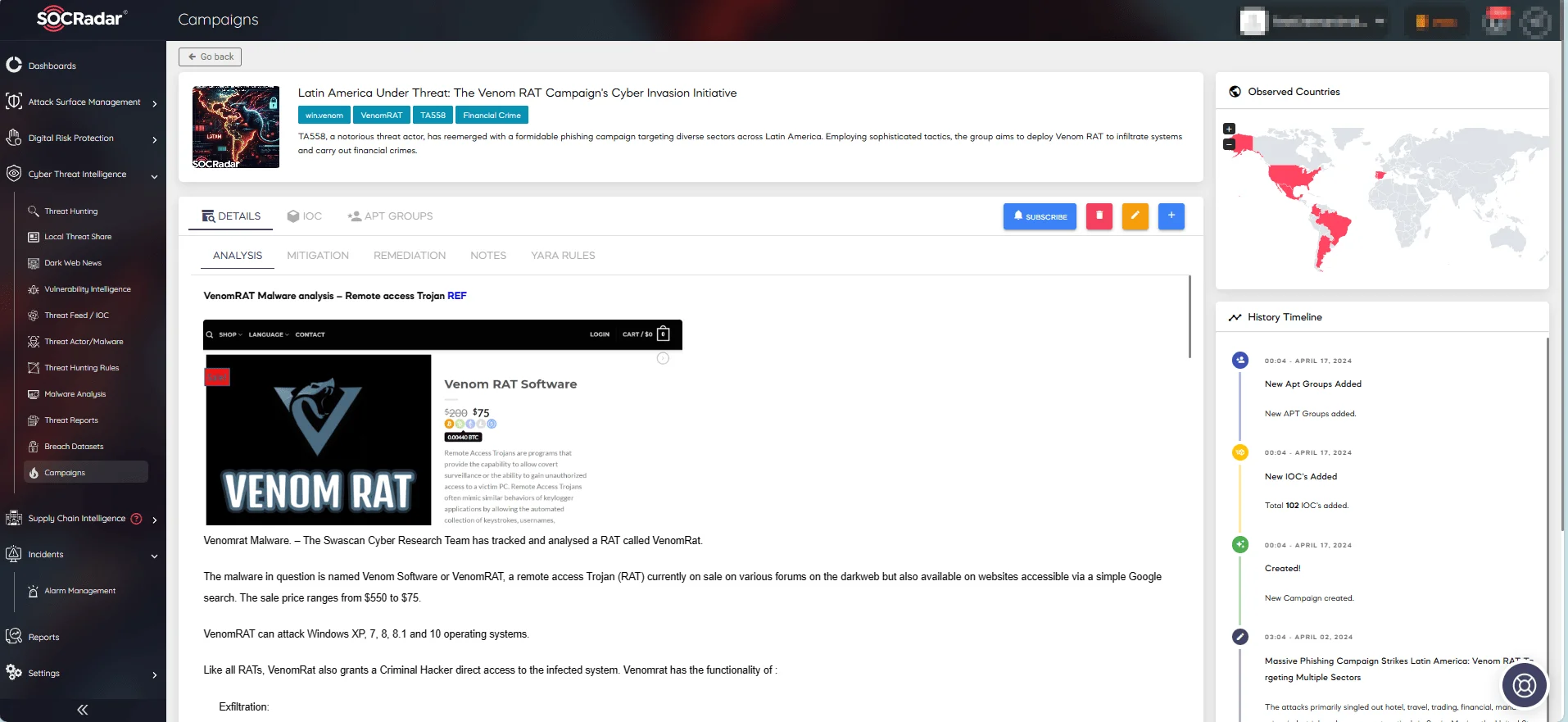Expand Supply Chain Intelligence menu
The width and height of the screenshot is (1568, 722).
154,520
